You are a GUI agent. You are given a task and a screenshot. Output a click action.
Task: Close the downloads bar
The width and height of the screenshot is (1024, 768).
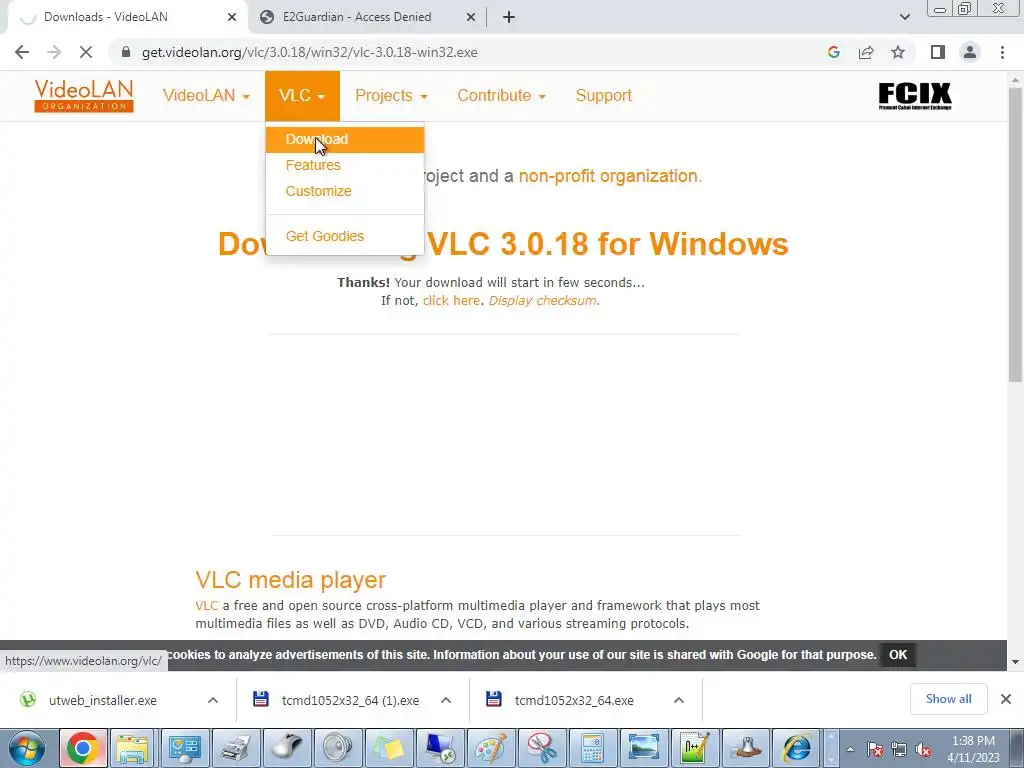[x=1006, y=699]
